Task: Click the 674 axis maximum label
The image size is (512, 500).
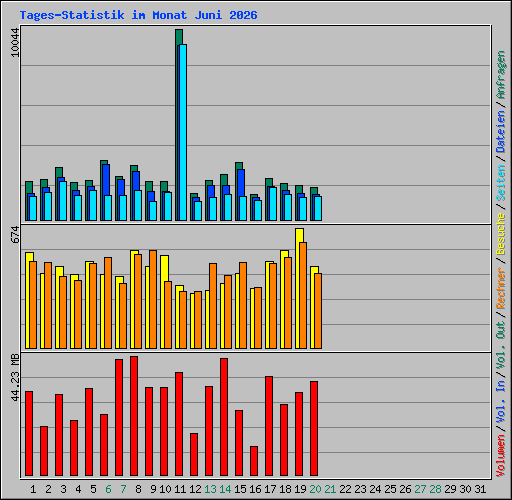Action: (15, 234)
